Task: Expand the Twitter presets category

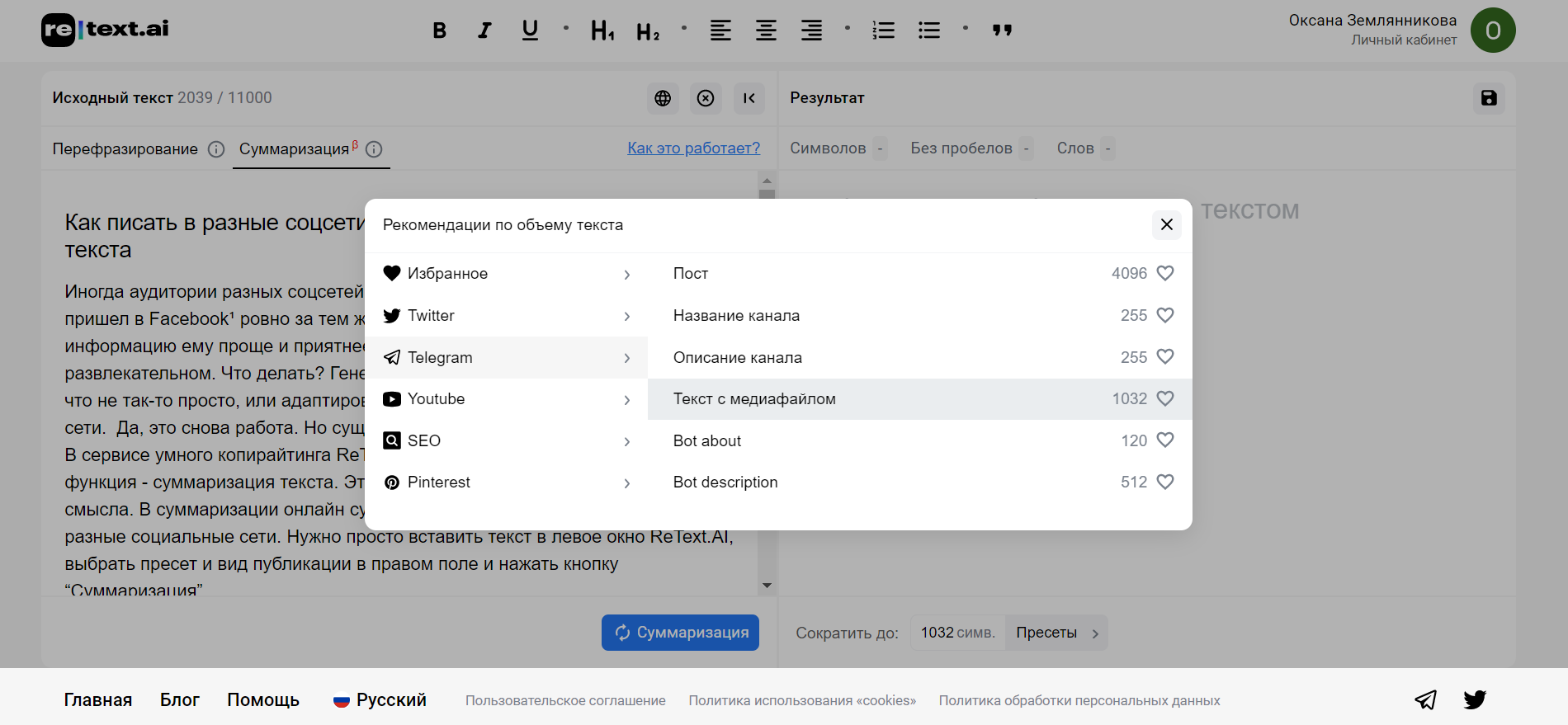Action: point(506,316)
